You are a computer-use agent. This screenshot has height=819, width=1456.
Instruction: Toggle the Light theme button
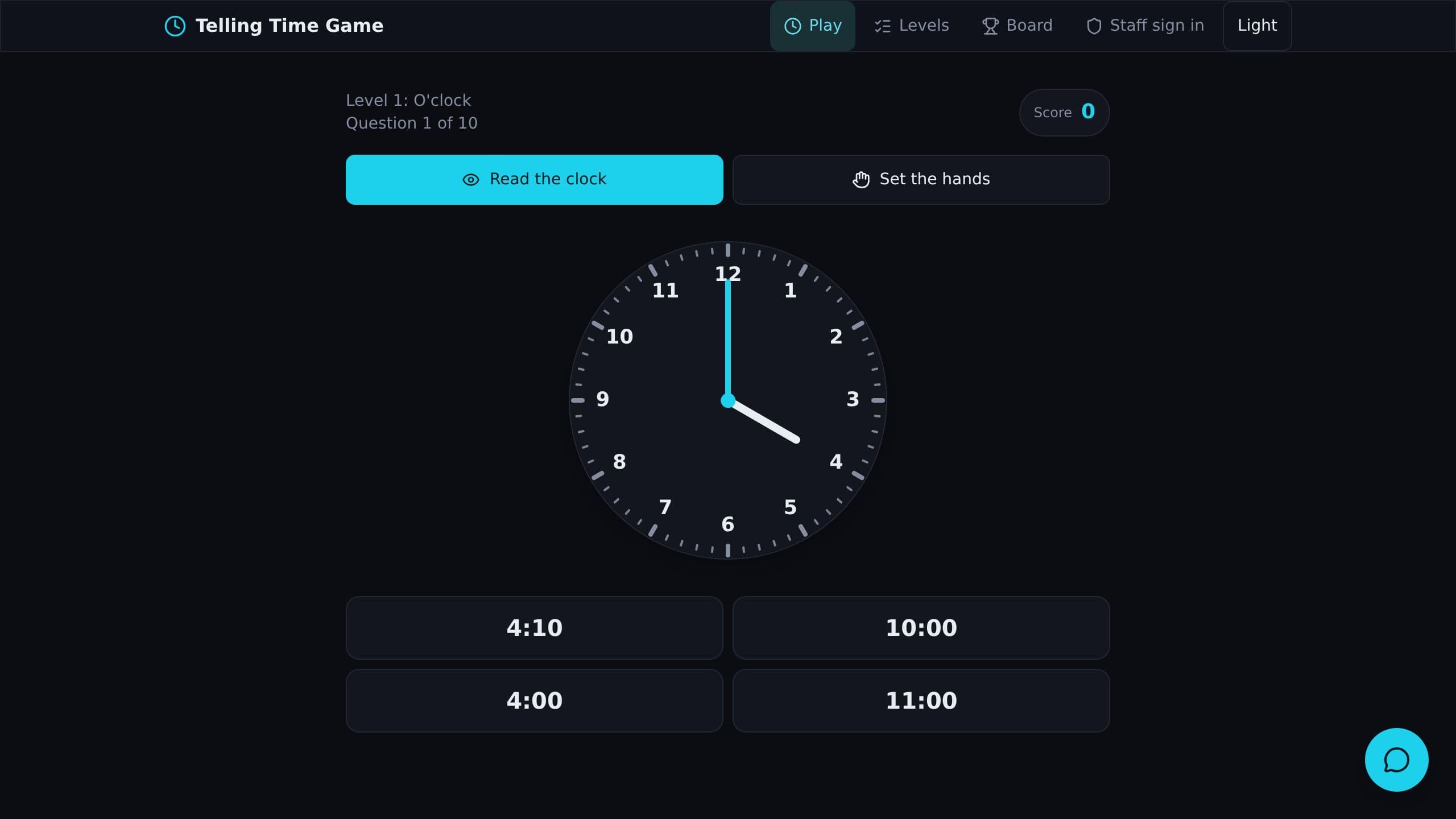tap(1257, 26)
